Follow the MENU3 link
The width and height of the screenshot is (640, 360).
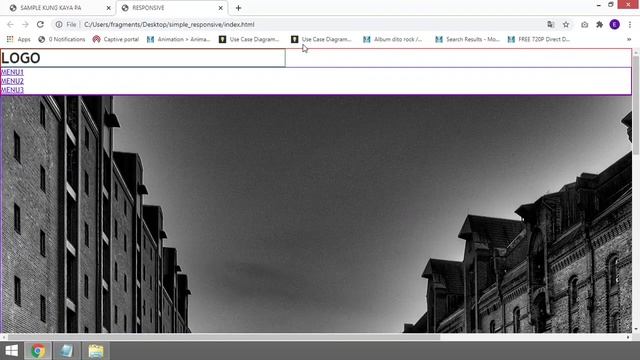12,89
